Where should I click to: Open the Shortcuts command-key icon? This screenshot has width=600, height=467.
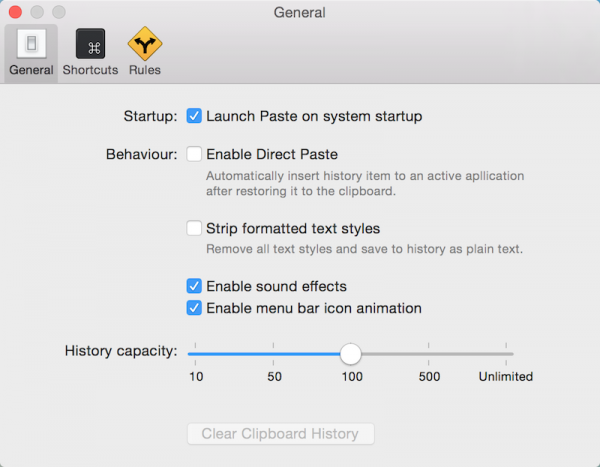[x=90, y=44]
